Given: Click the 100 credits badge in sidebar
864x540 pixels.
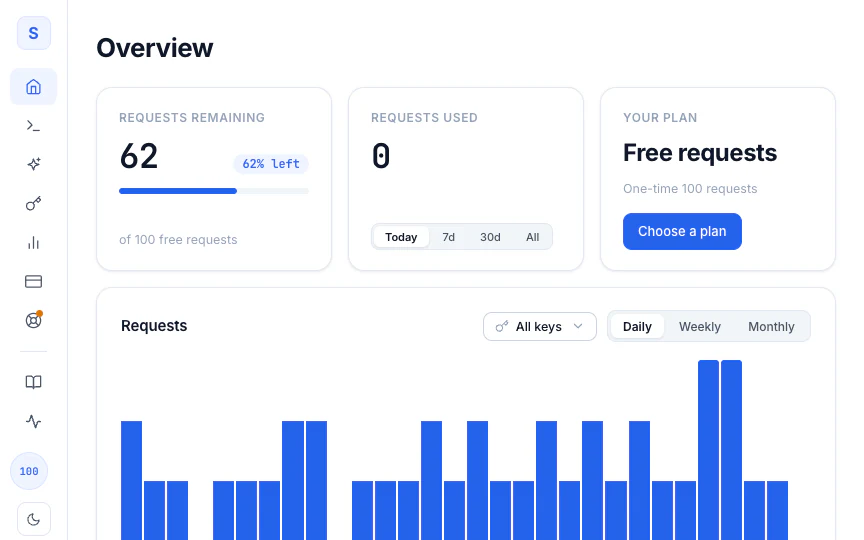Looking at the screenshot, I should click(x=29, y=471).
